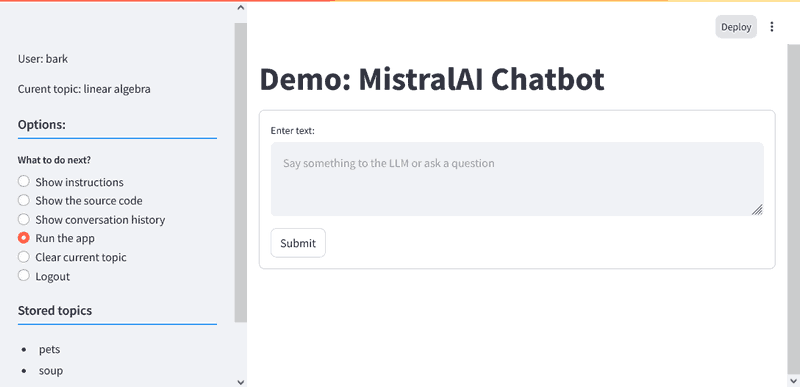Viewport: 800px width, 387px height.
Task: Click the main page vertical scrollbar
Action: 794,209
